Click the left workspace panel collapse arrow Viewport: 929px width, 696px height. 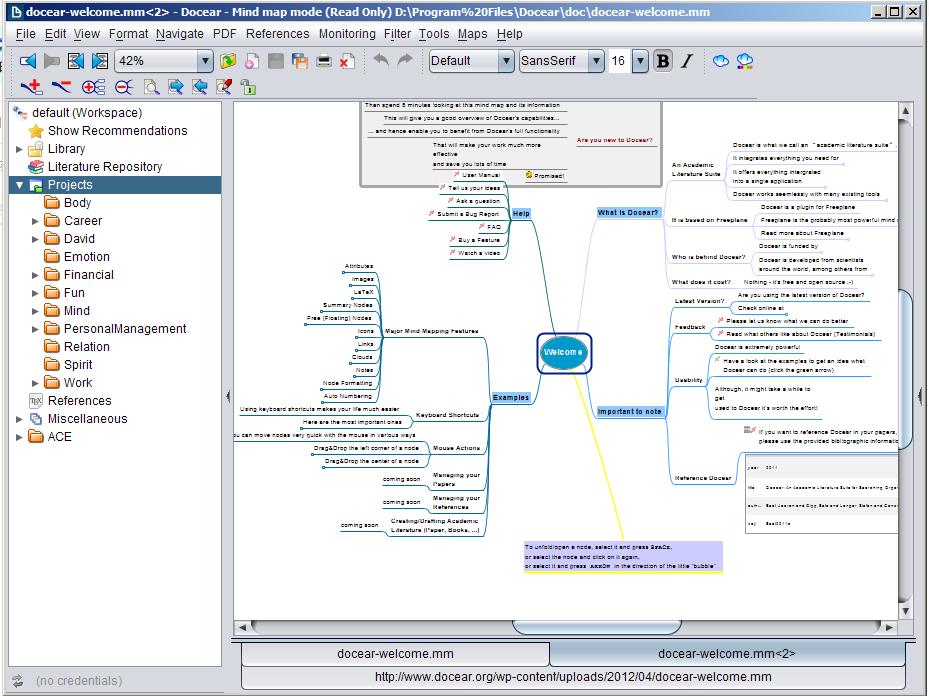(228, 396)
